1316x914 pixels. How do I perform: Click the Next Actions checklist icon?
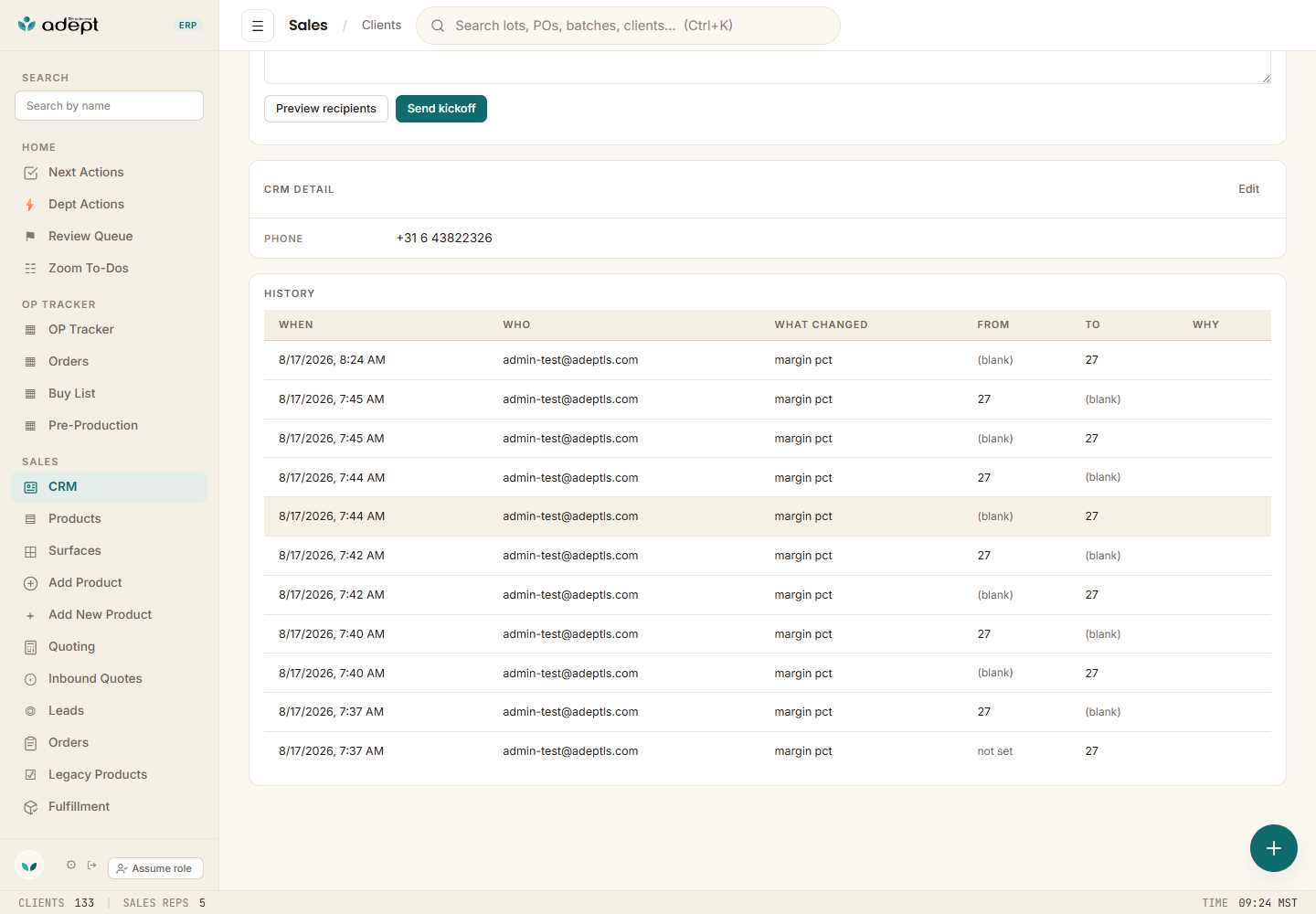point(30,173)
